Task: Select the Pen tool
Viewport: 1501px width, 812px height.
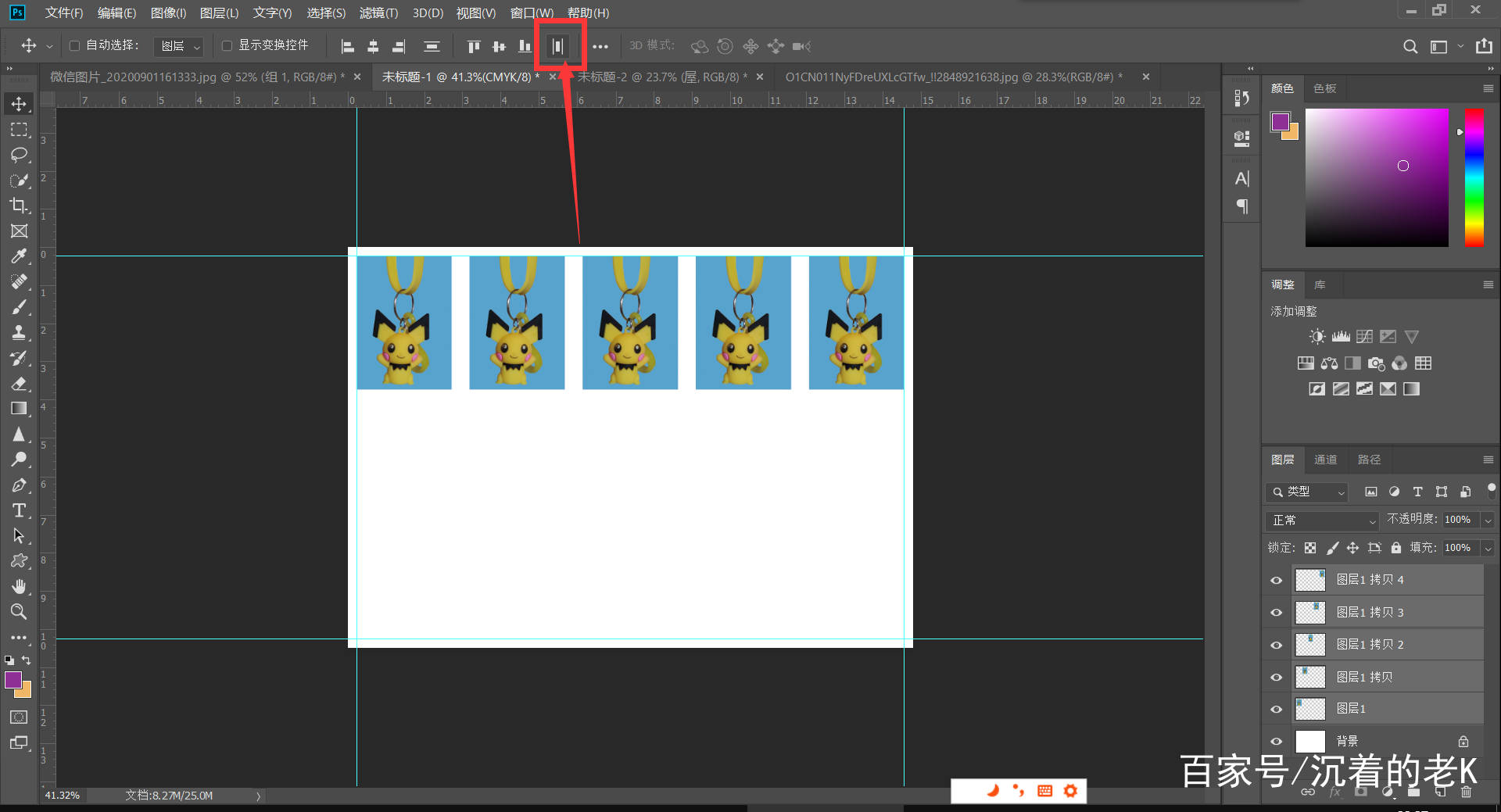Action: pos(19,485)
